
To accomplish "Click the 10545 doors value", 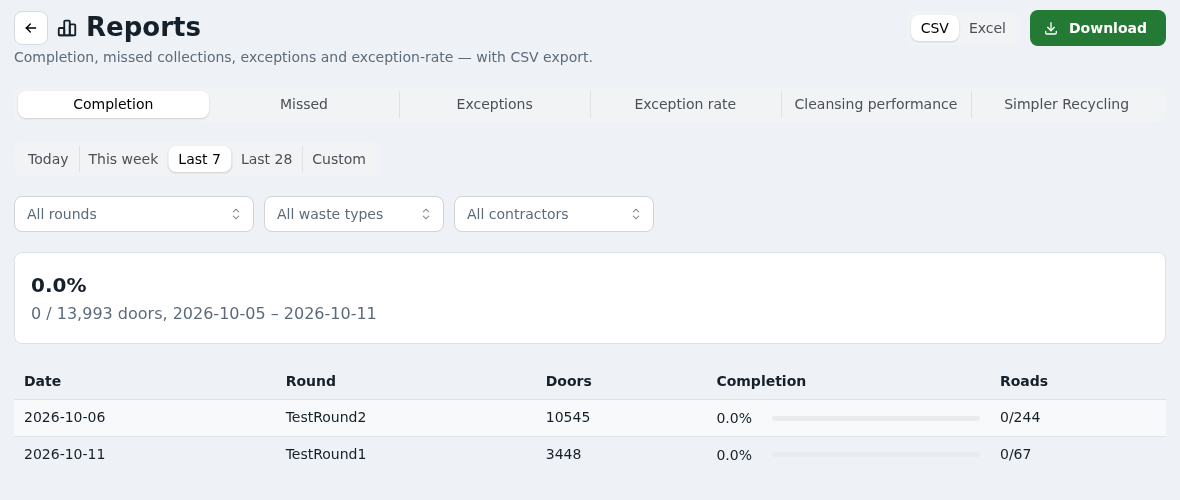I will [x=567, y=418].
